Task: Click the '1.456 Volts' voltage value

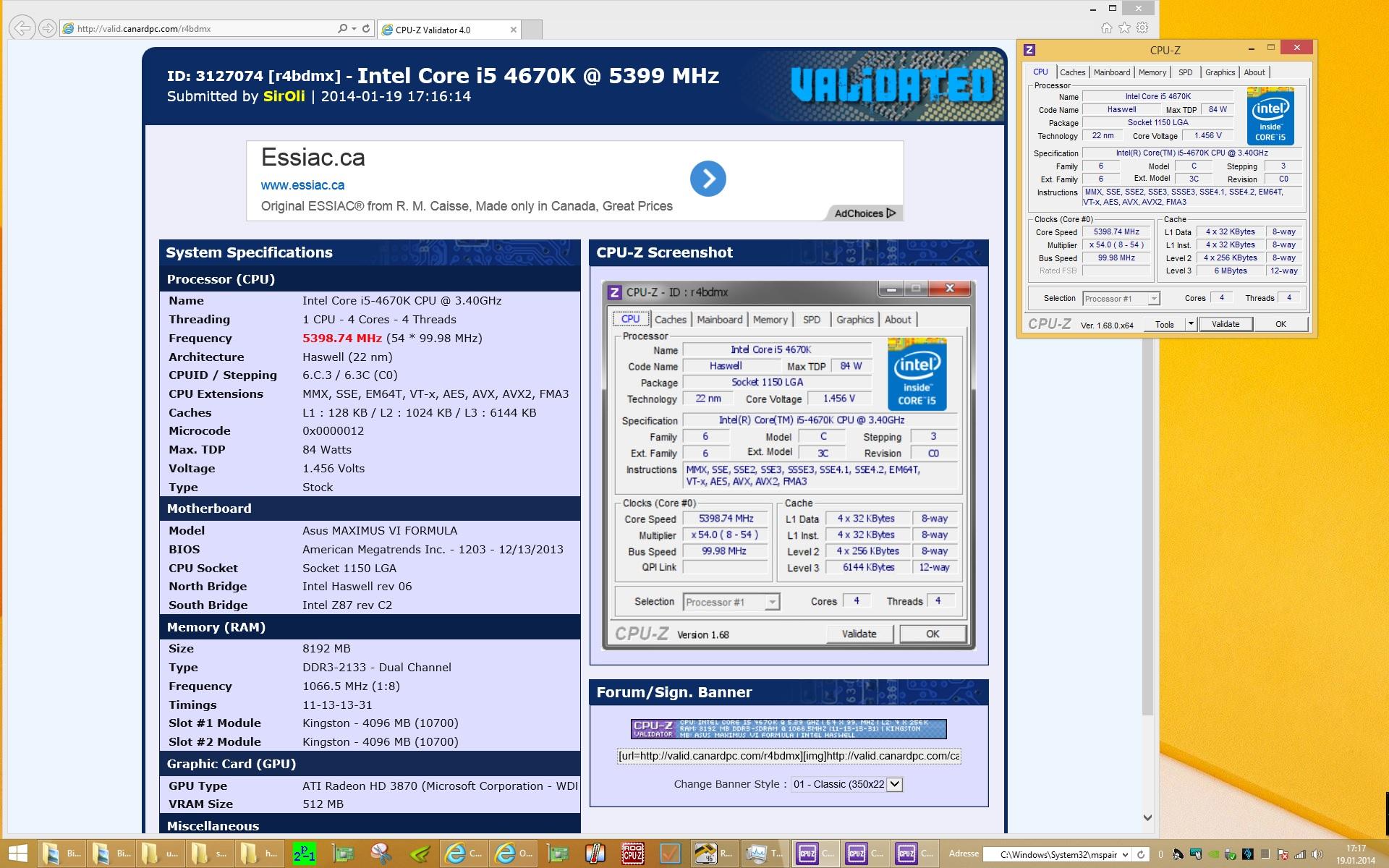Action: pos(334,468)
